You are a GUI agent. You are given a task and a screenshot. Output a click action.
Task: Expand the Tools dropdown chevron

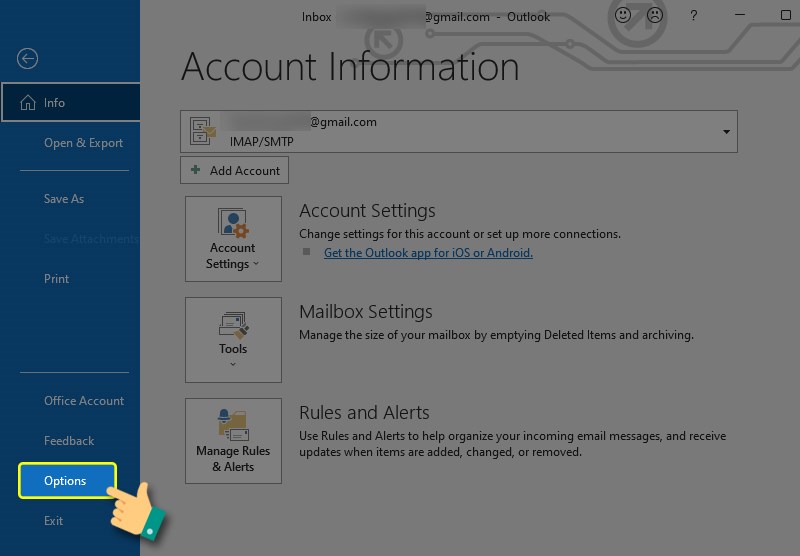233,365
